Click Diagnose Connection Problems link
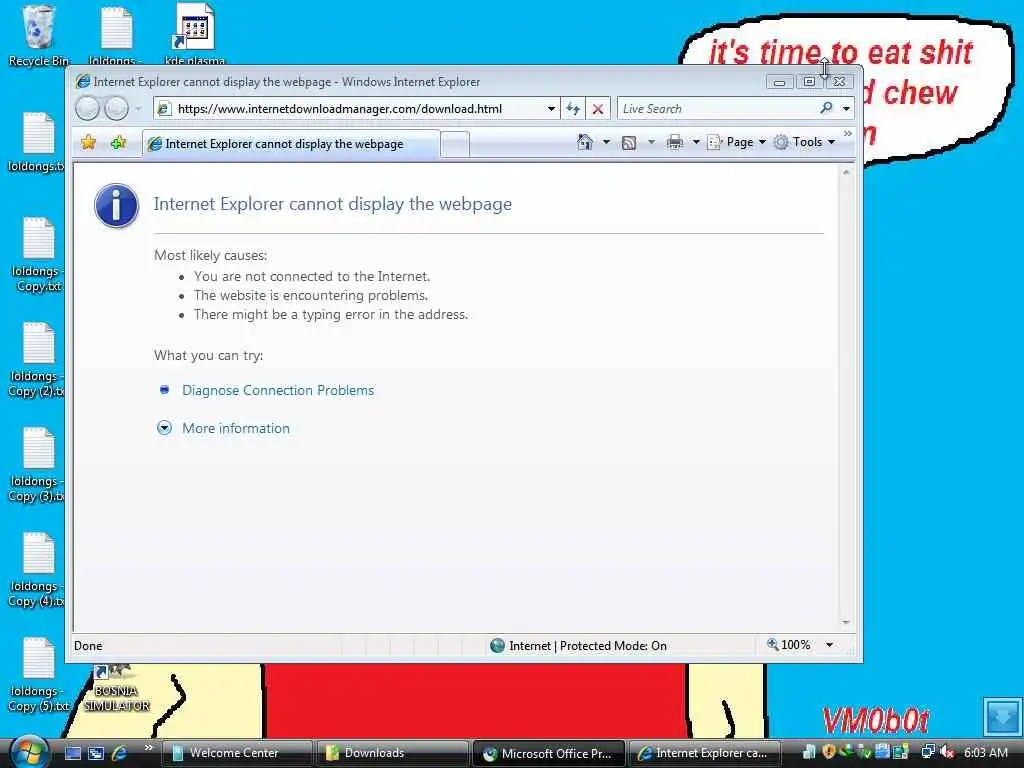Screen dimensions: 1024x768 point(278,390)
